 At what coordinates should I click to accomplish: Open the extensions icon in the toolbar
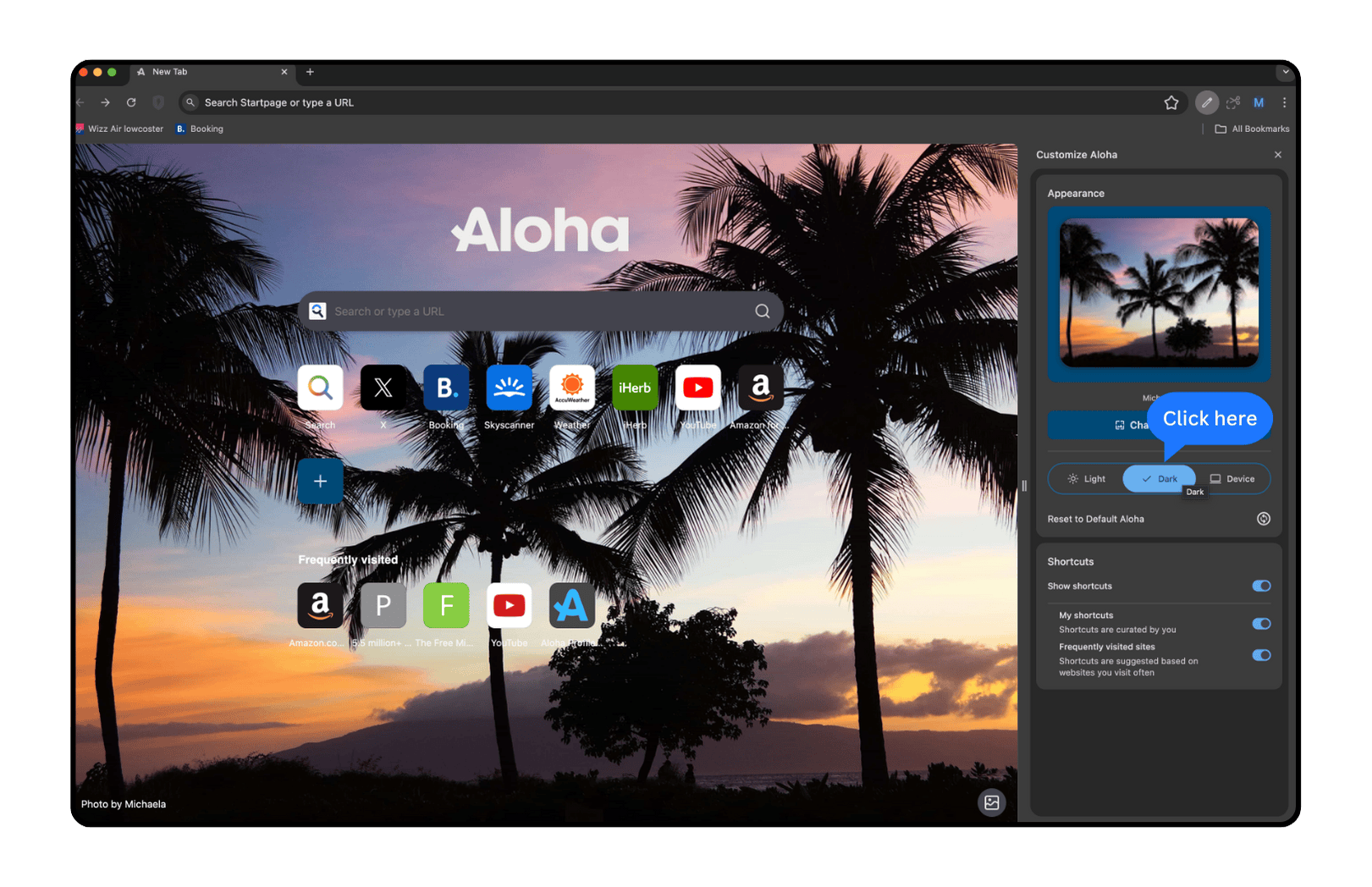(1233, 102)
